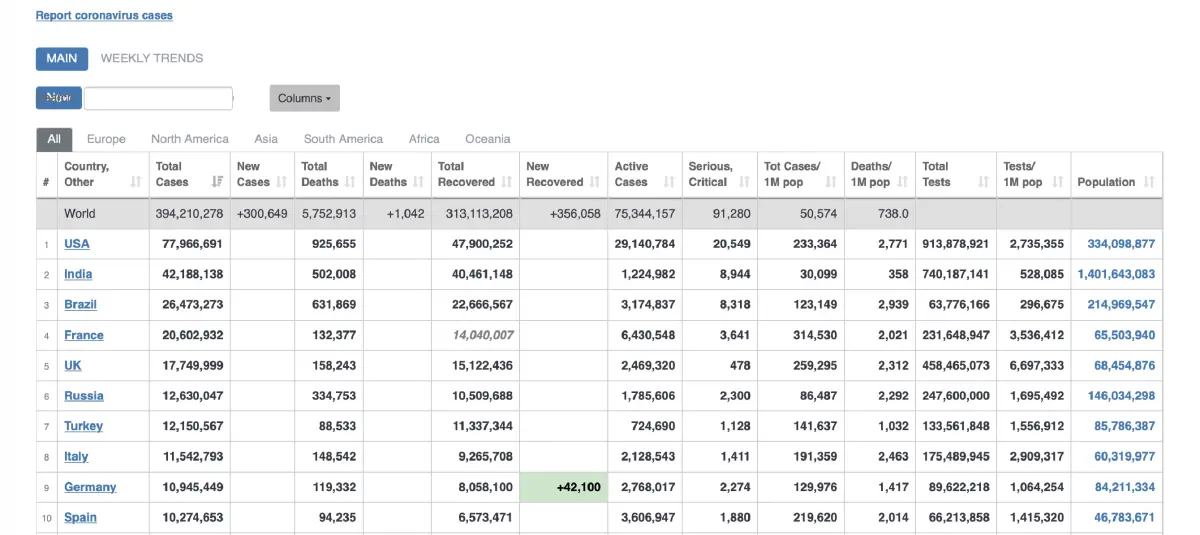The height and width of the screenshot is (535, 1200).
Task: Open UK population link 68,454,876
Action: [x=1125, y=365]
